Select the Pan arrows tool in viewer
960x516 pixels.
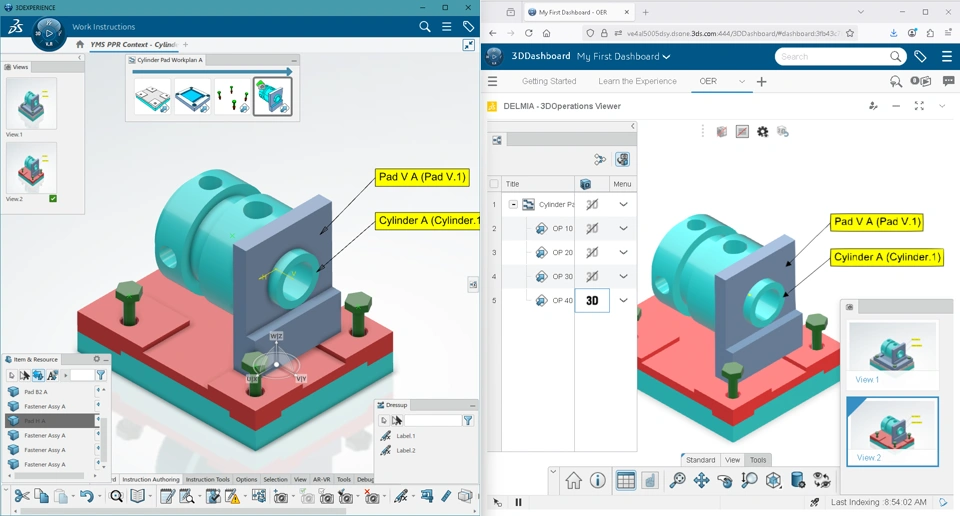(x=701, y=480)
